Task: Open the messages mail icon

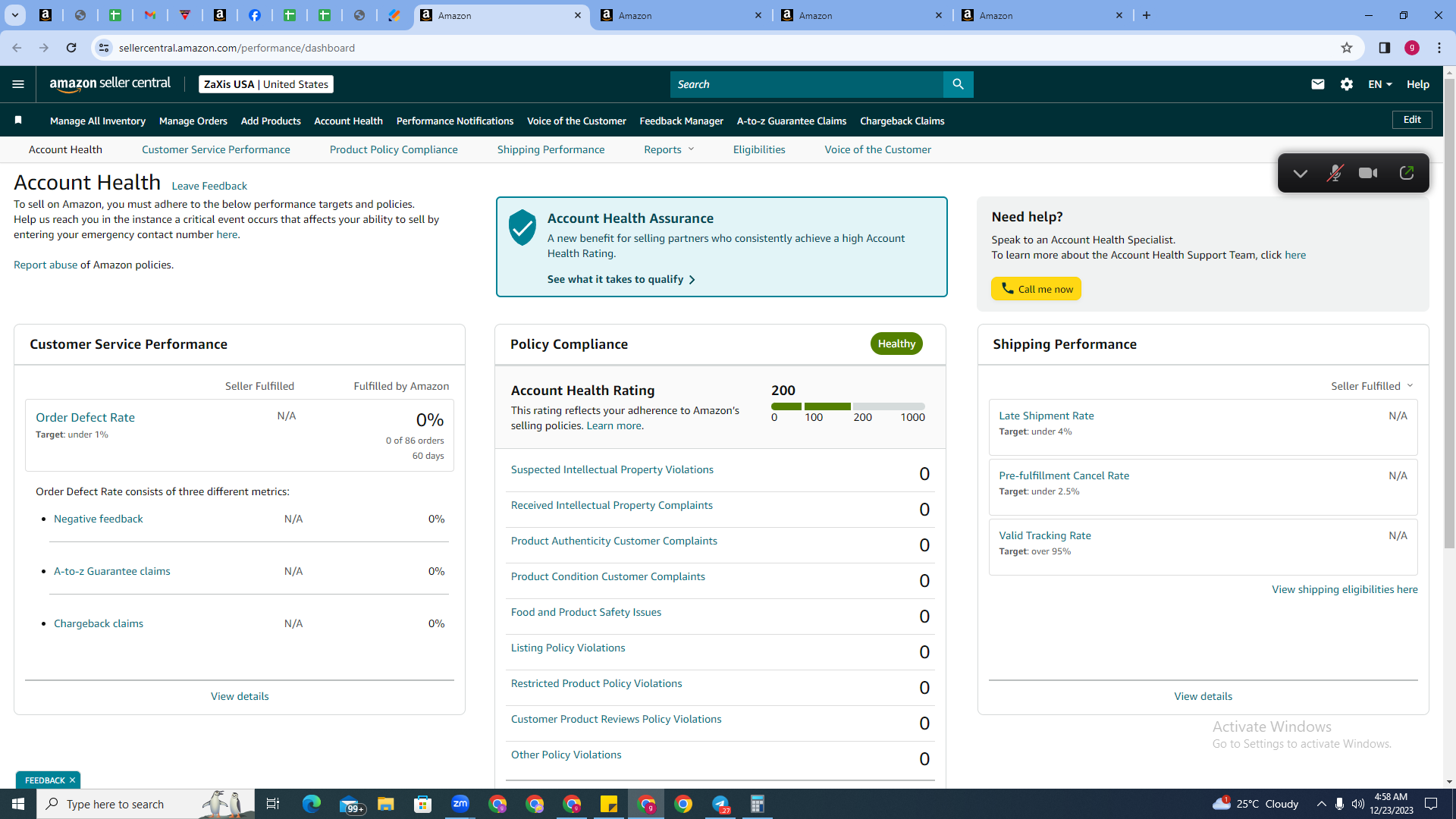Action: click(1318, 84)
